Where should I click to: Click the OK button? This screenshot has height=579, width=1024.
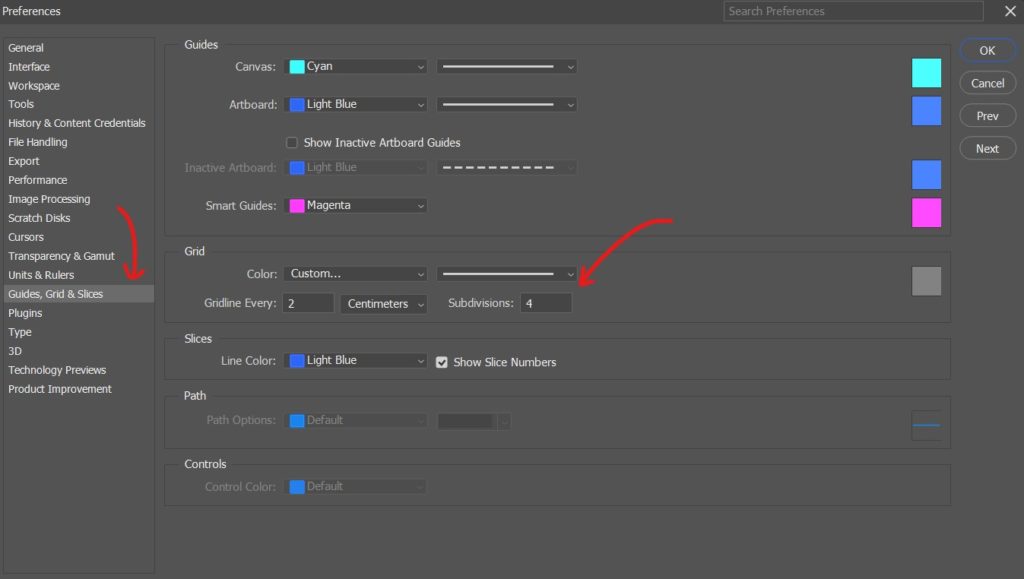[987, 50]
